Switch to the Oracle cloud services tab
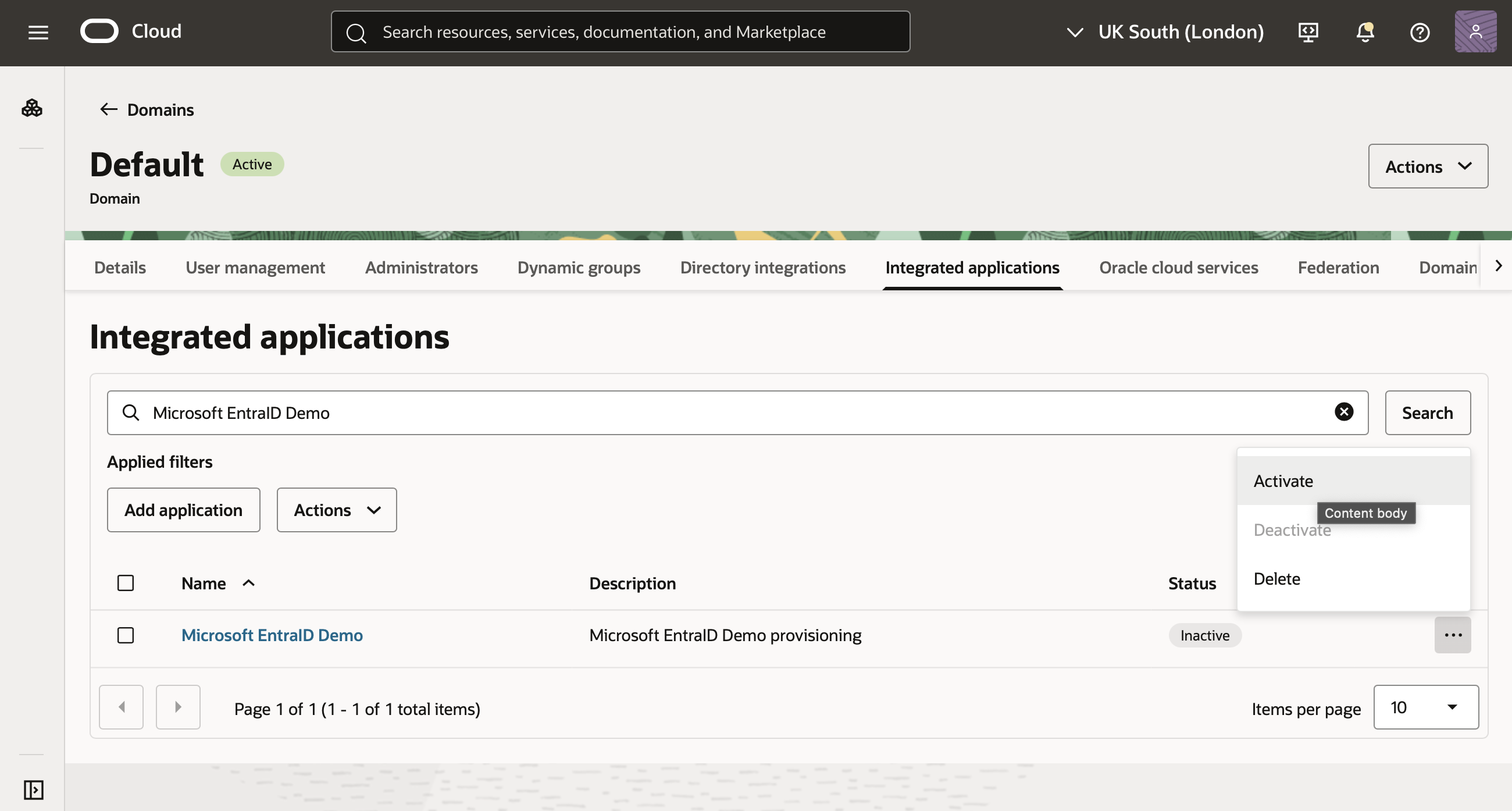This screenshot has height=811, width=1512. pyautogui.click(x=1178, y=267)
